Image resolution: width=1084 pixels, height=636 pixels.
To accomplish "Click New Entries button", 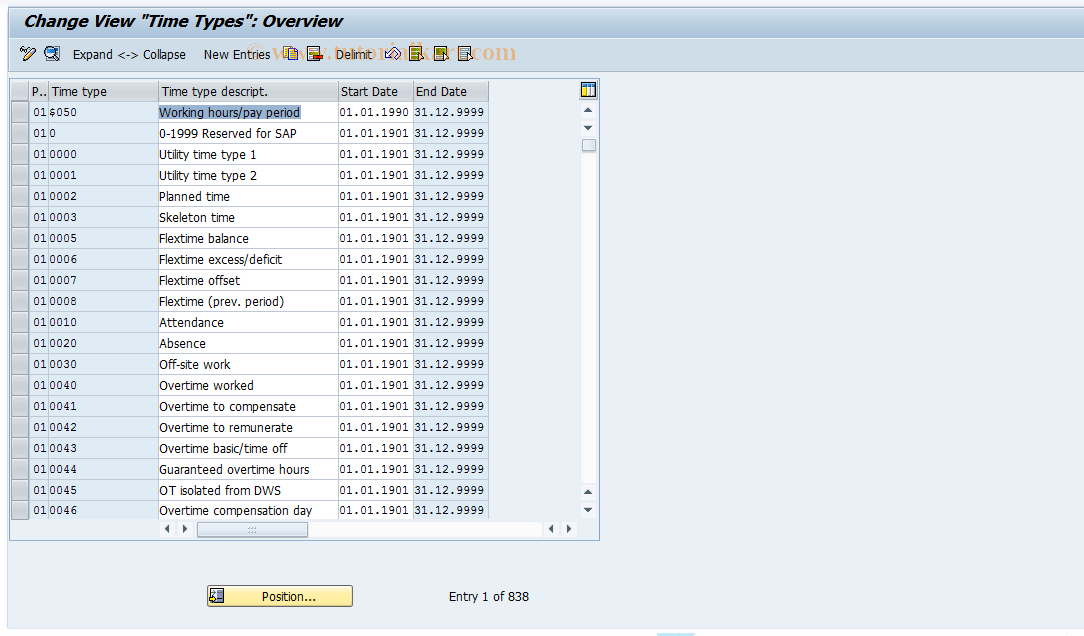I will pyautogui.click(x=237, y=55).
